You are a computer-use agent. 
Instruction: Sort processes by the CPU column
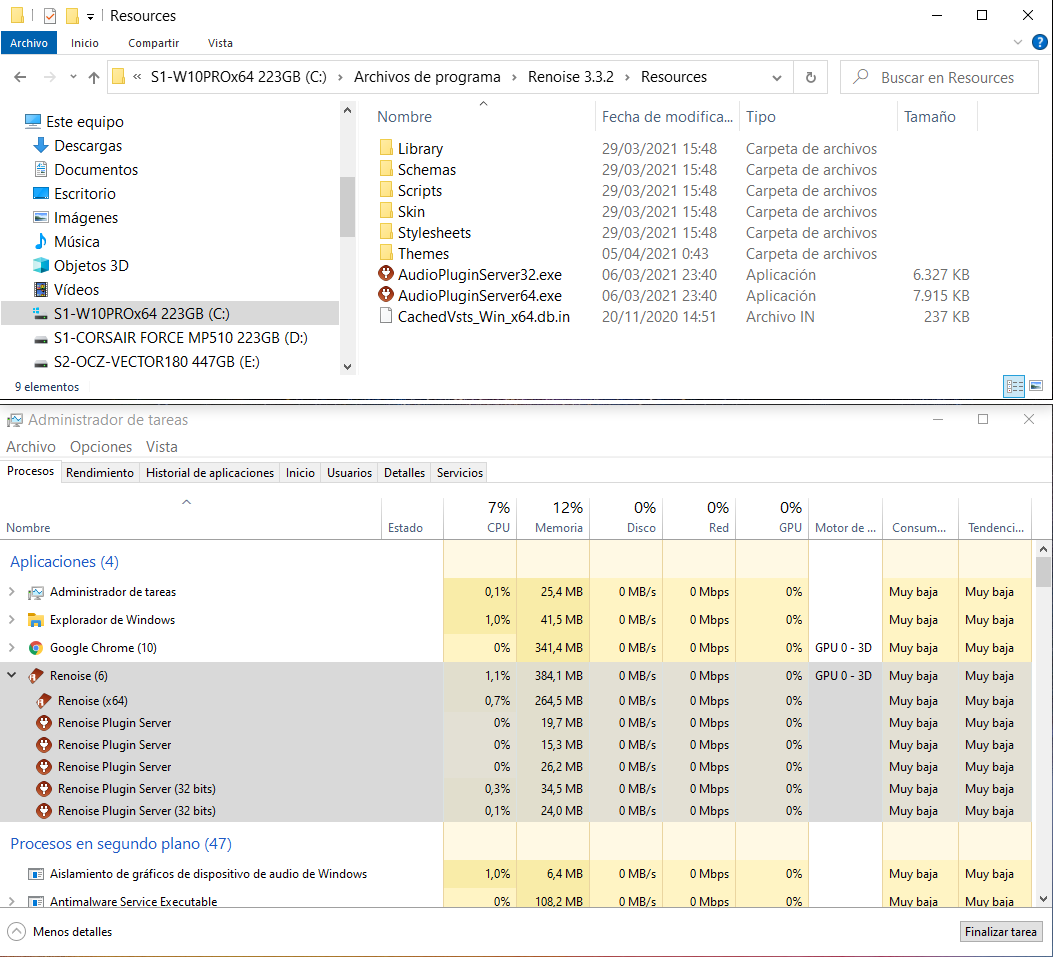tap(480, 518)
